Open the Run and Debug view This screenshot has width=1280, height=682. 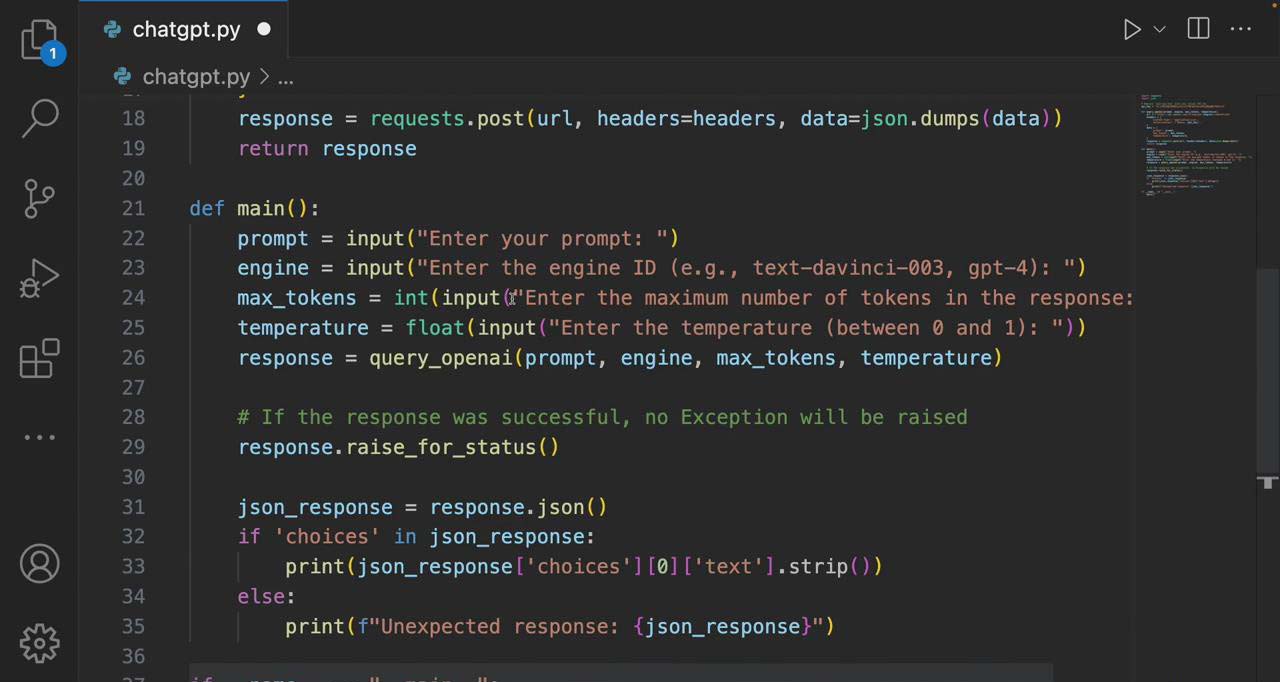[40, 277]
